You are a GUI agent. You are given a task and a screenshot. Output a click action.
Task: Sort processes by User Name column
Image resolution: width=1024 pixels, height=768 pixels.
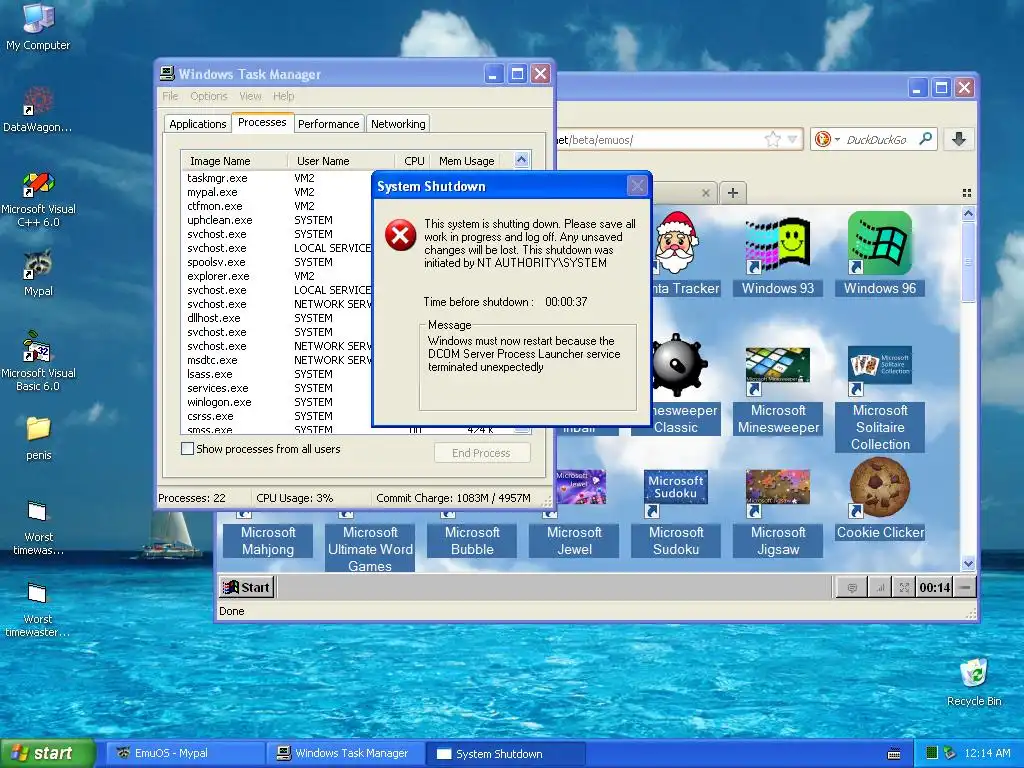342,161
